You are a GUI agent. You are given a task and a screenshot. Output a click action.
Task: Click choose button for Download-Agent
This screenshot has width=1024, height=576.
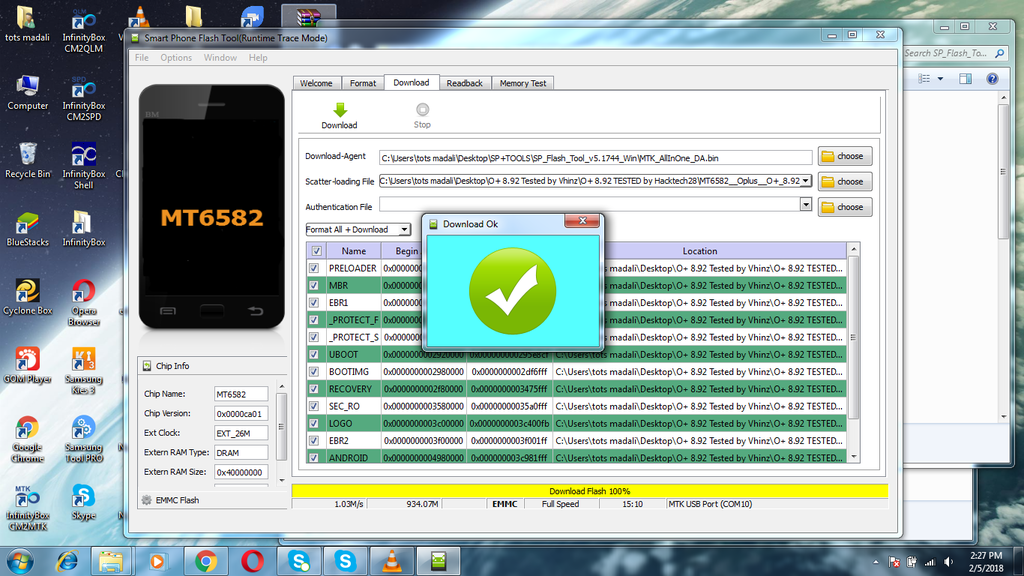844,156
